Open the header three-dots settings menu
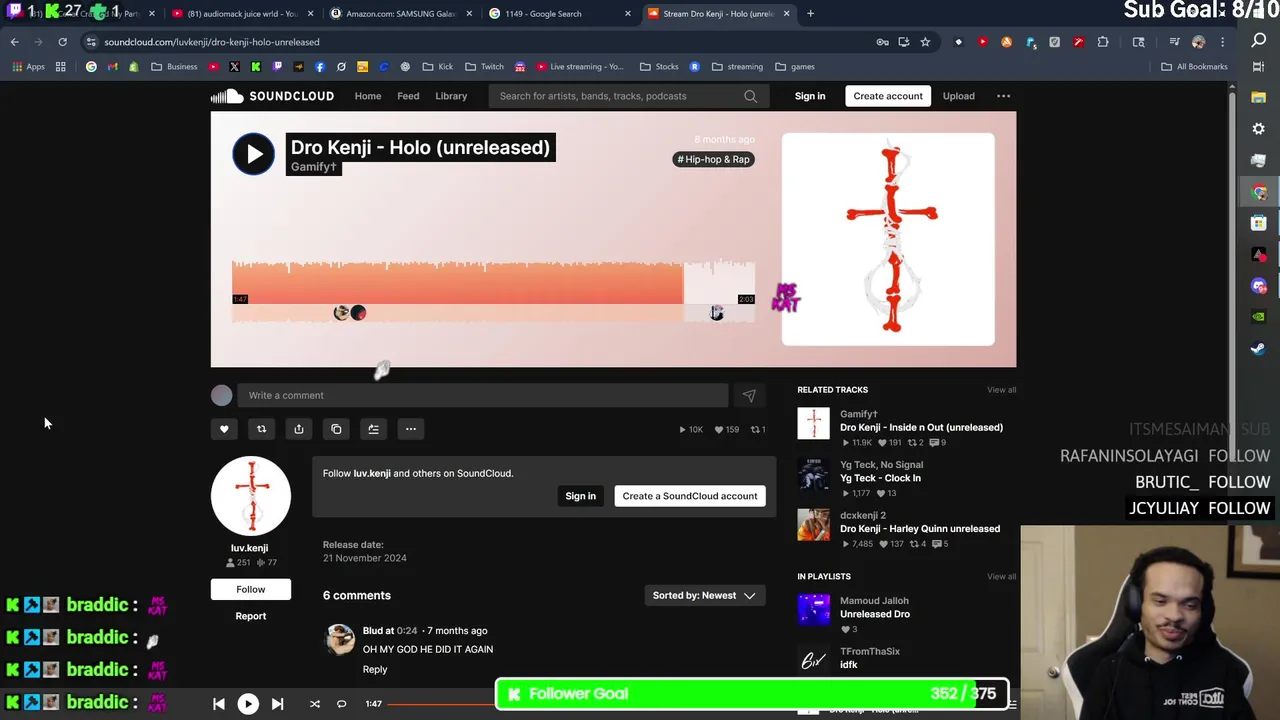 (1003, 96)
